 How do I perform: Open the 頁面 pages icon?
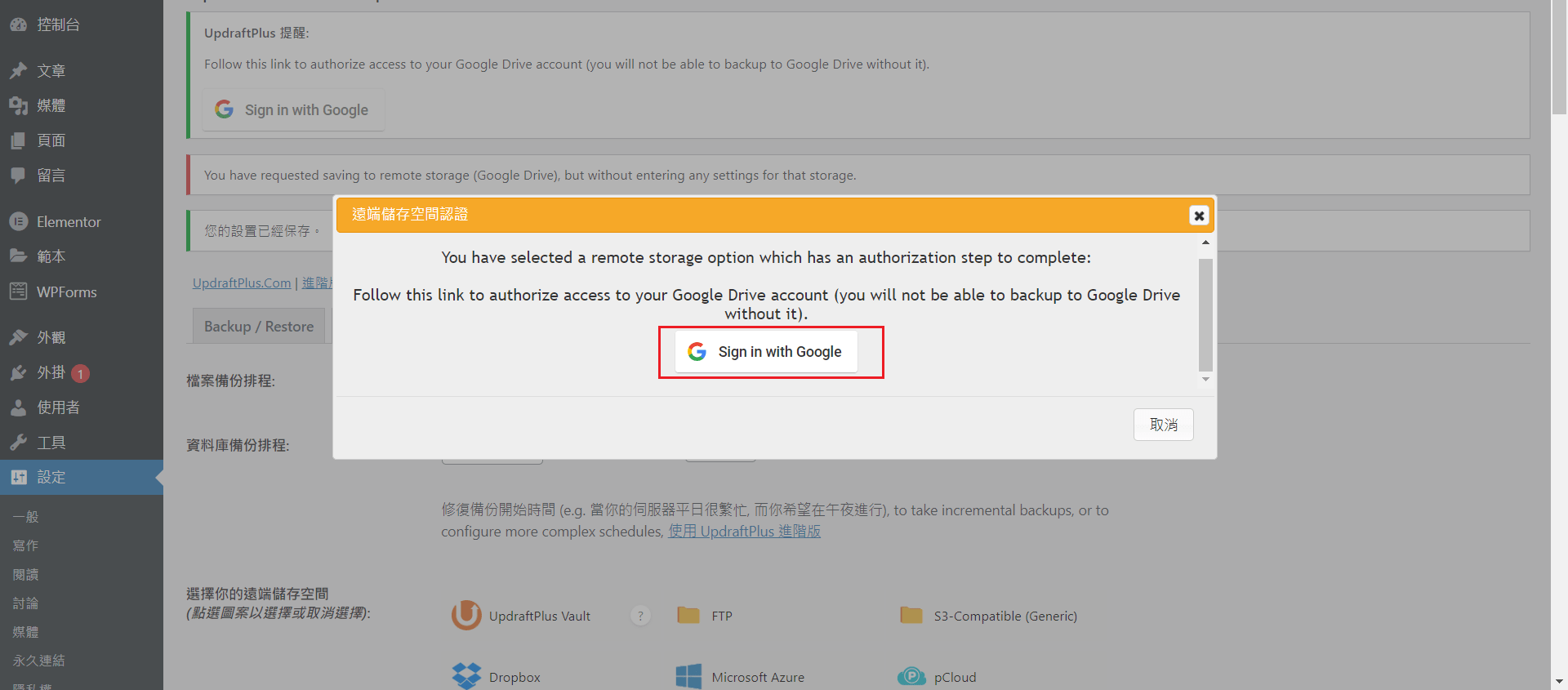coord(19,140)
